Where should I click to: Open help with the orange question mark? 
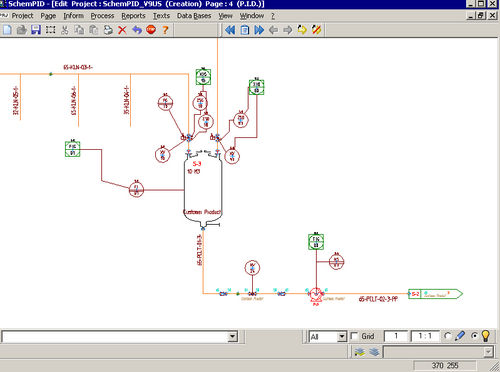tap(165, 30)
